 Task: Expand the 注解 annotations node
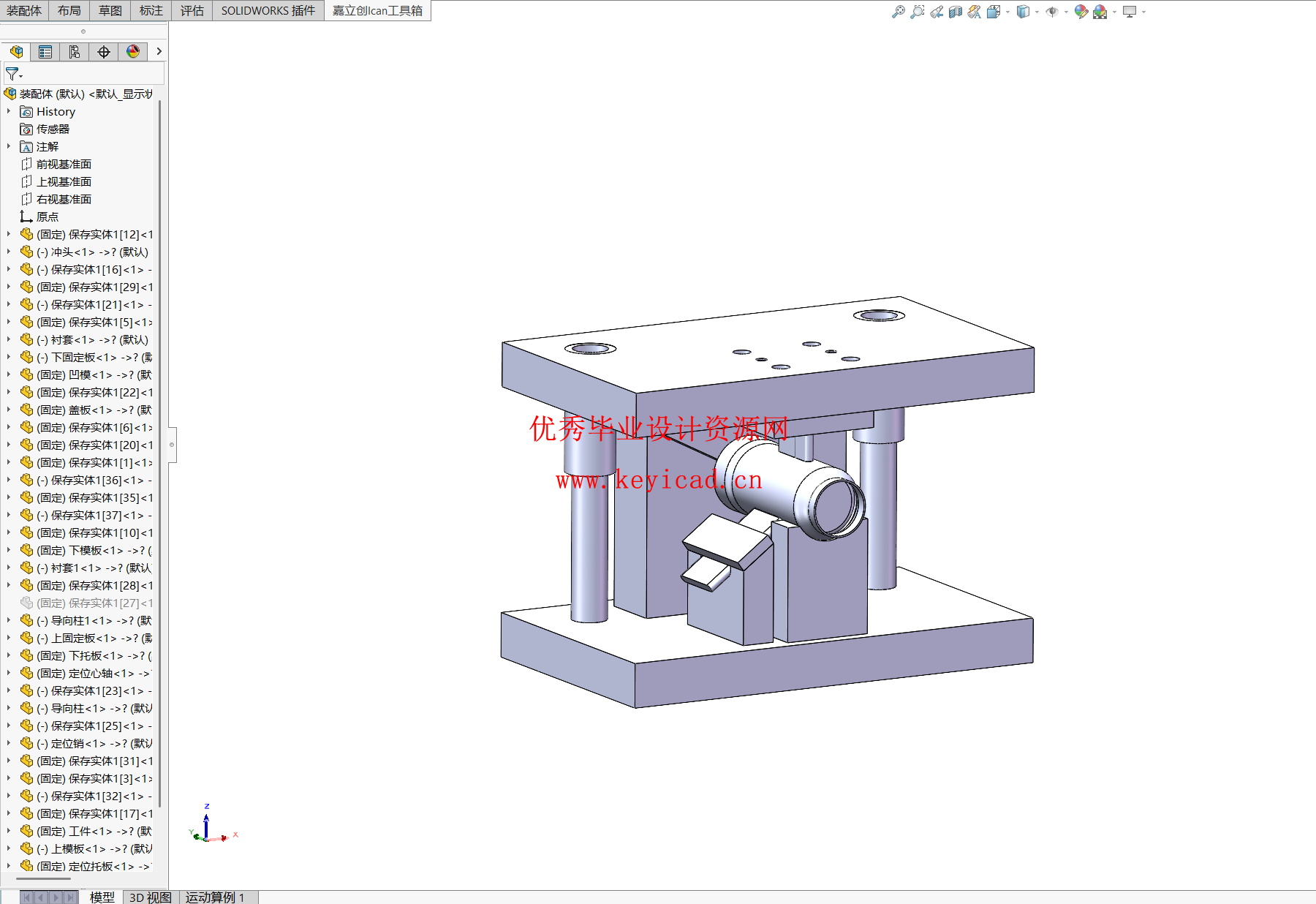(x=9, y=146)
